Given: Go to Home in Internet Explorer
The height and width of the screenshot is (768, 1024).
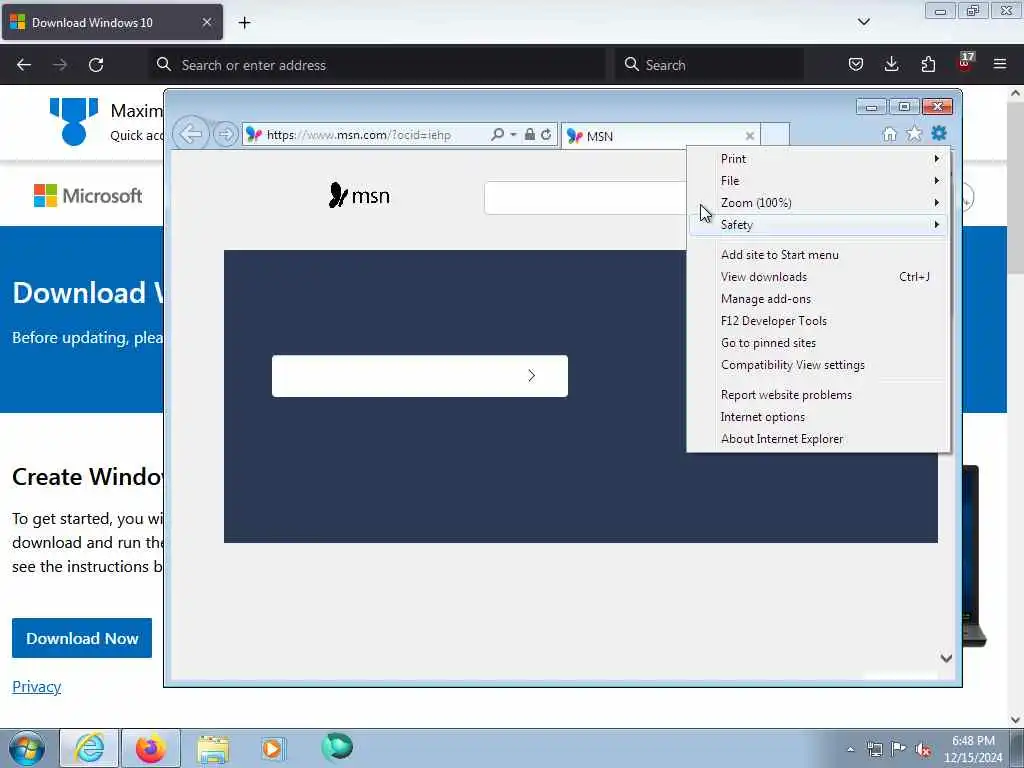Looking at the screenshot, I should tap(889, 135).
